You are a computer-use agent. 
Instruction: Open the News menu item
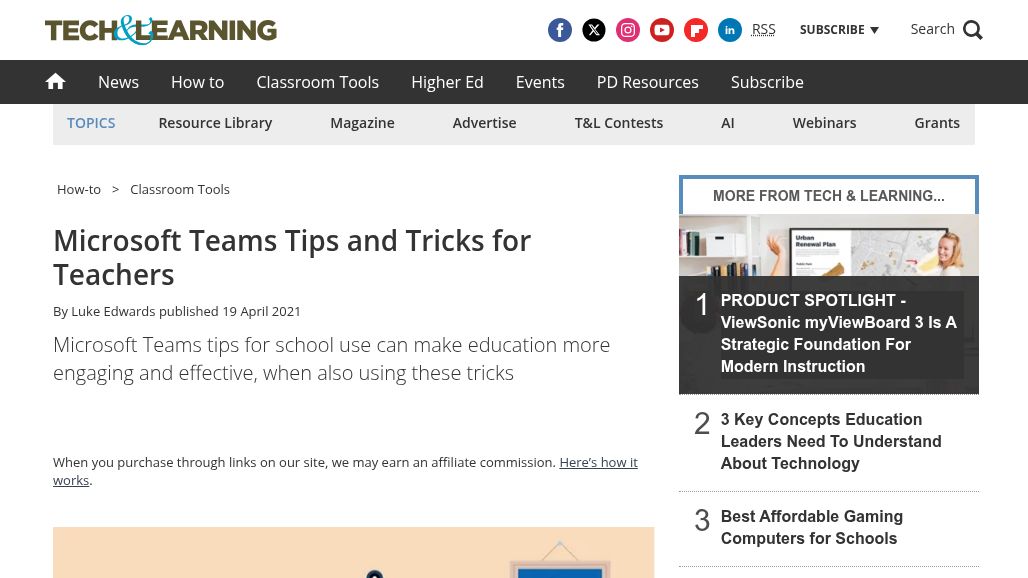point(119,82)
